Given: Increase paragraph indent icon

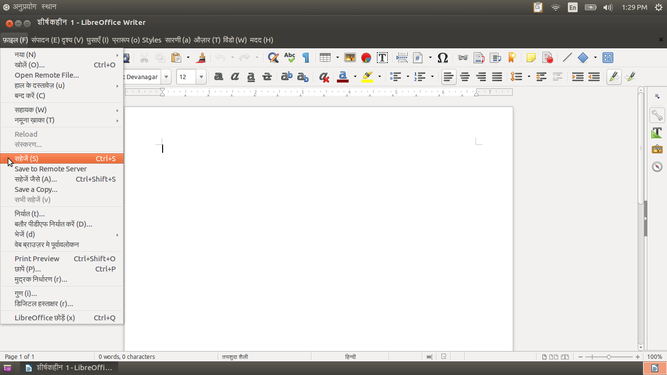Looking at the screenshot, I should [x=578, y=77].
